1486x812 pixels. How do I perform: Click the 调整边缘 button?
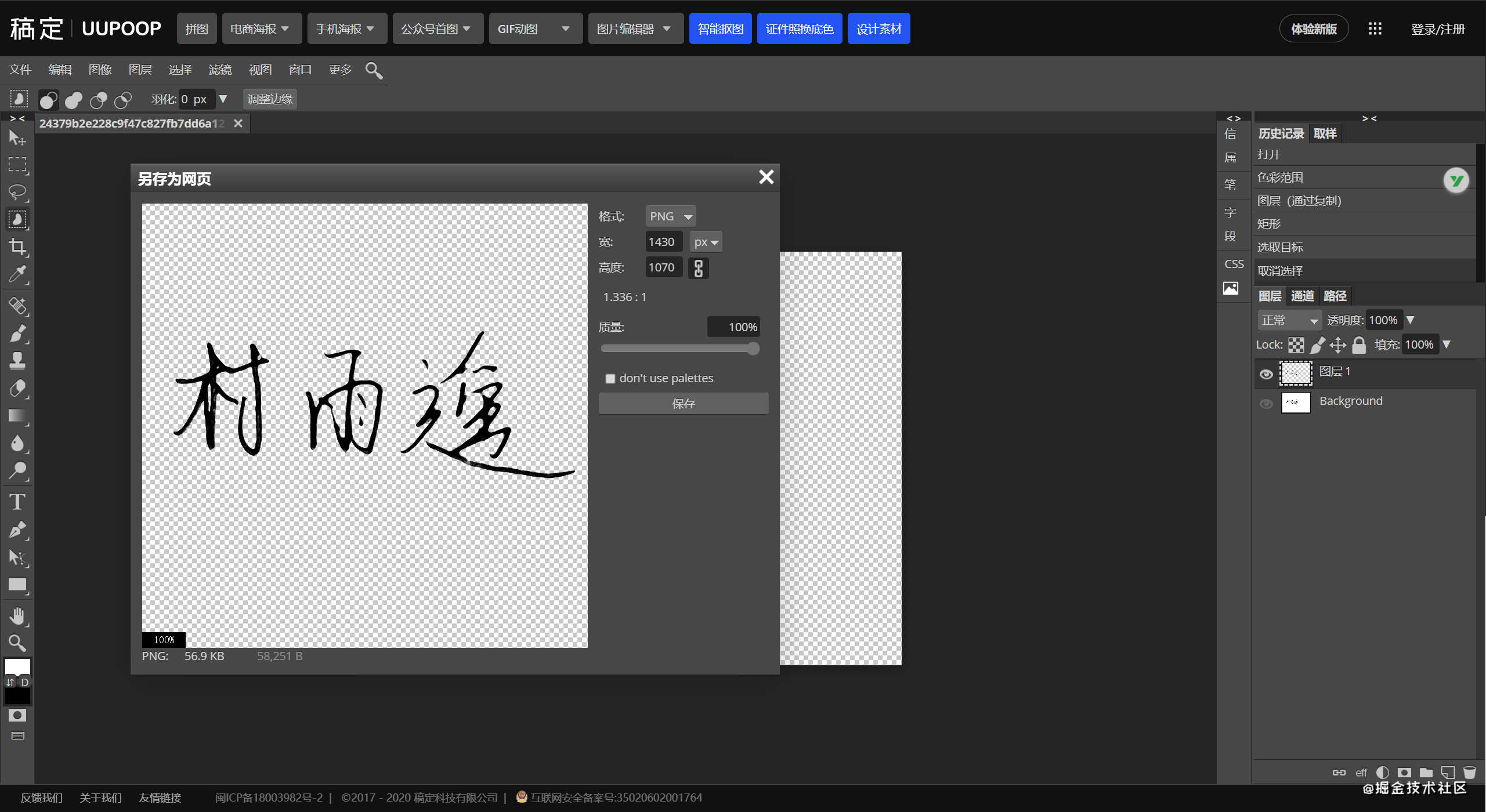coord(270,99)
